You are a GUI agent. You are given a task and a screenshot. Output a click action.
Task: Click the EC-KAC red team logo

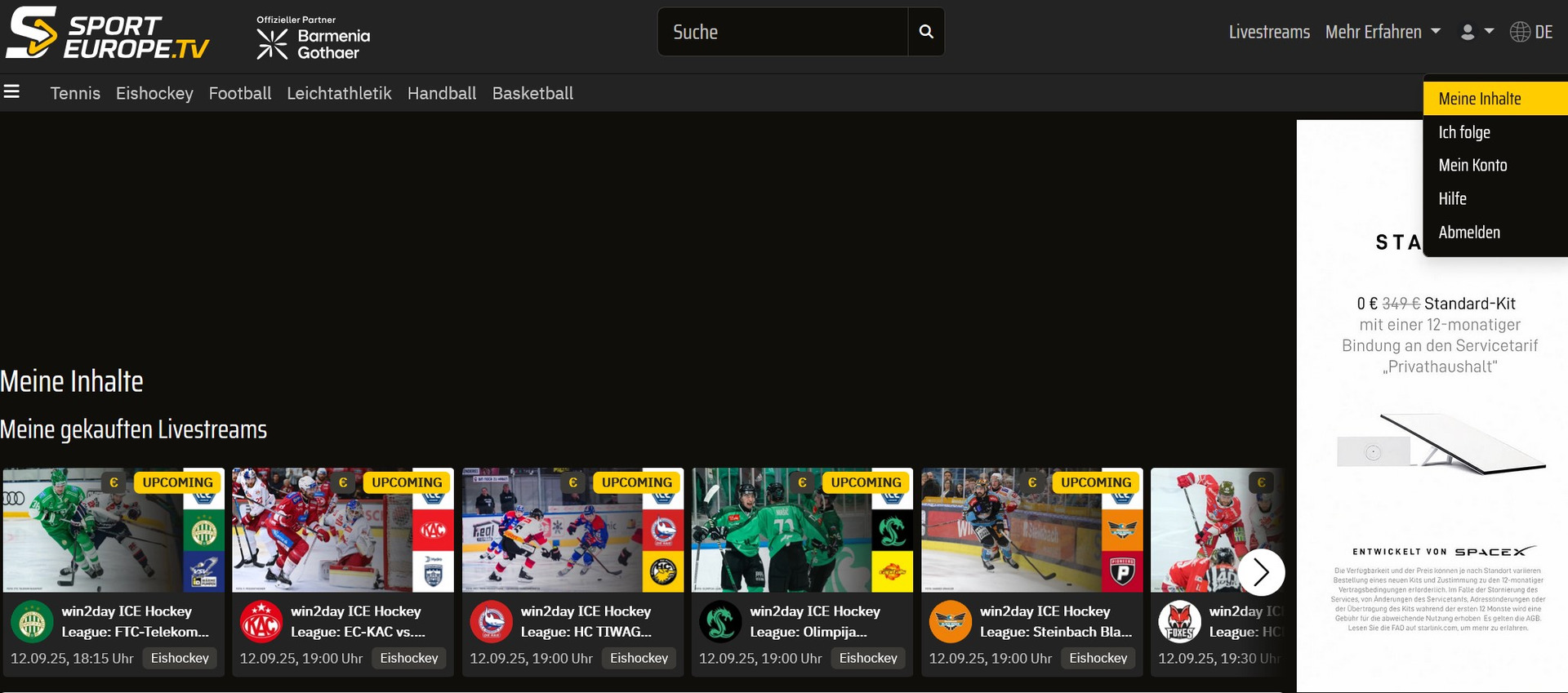point(261,622)
